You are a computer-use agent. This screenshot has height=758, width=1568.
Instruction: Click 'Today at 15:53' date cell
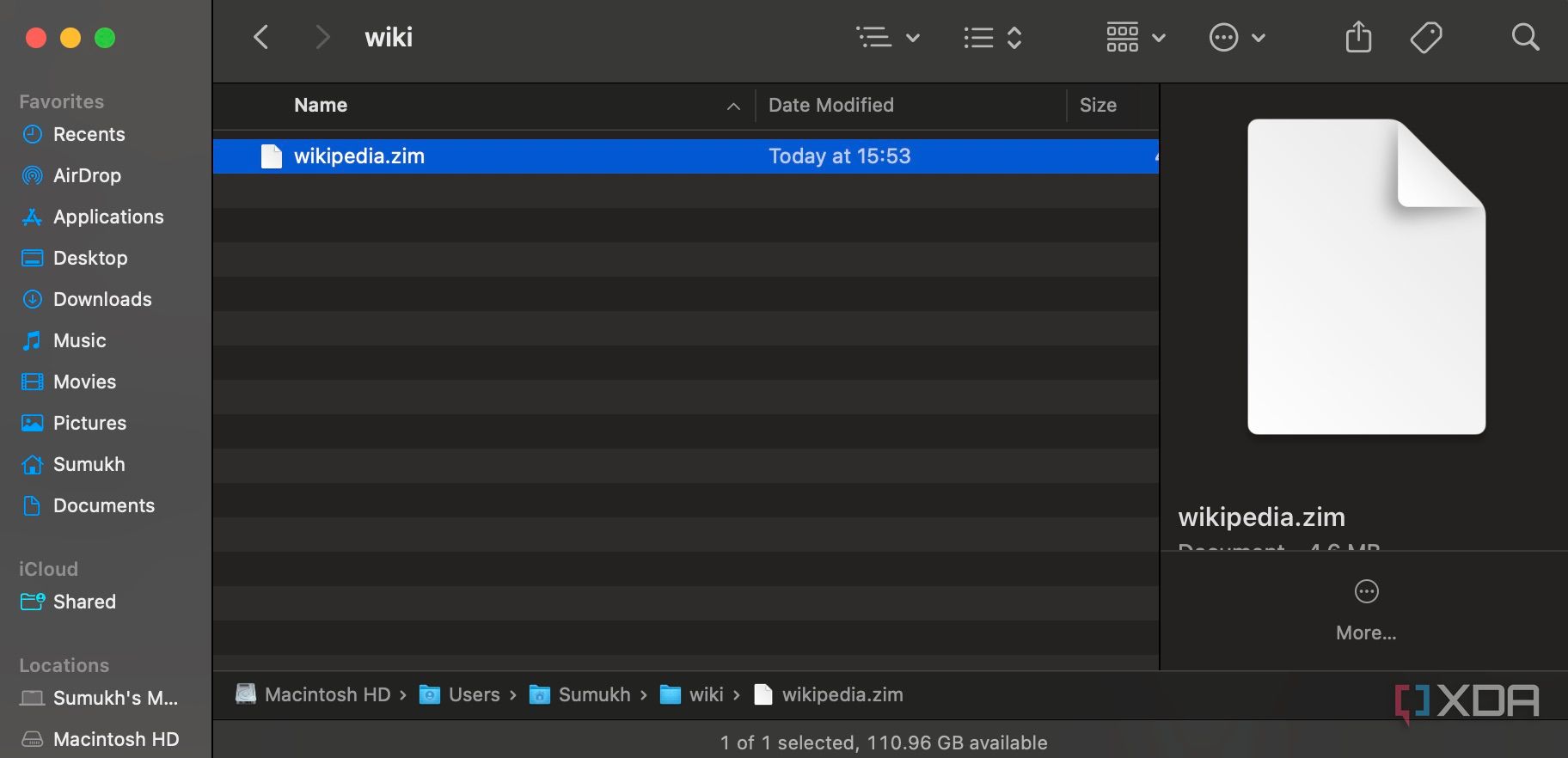pyautogui.click(x=840, y=156)
